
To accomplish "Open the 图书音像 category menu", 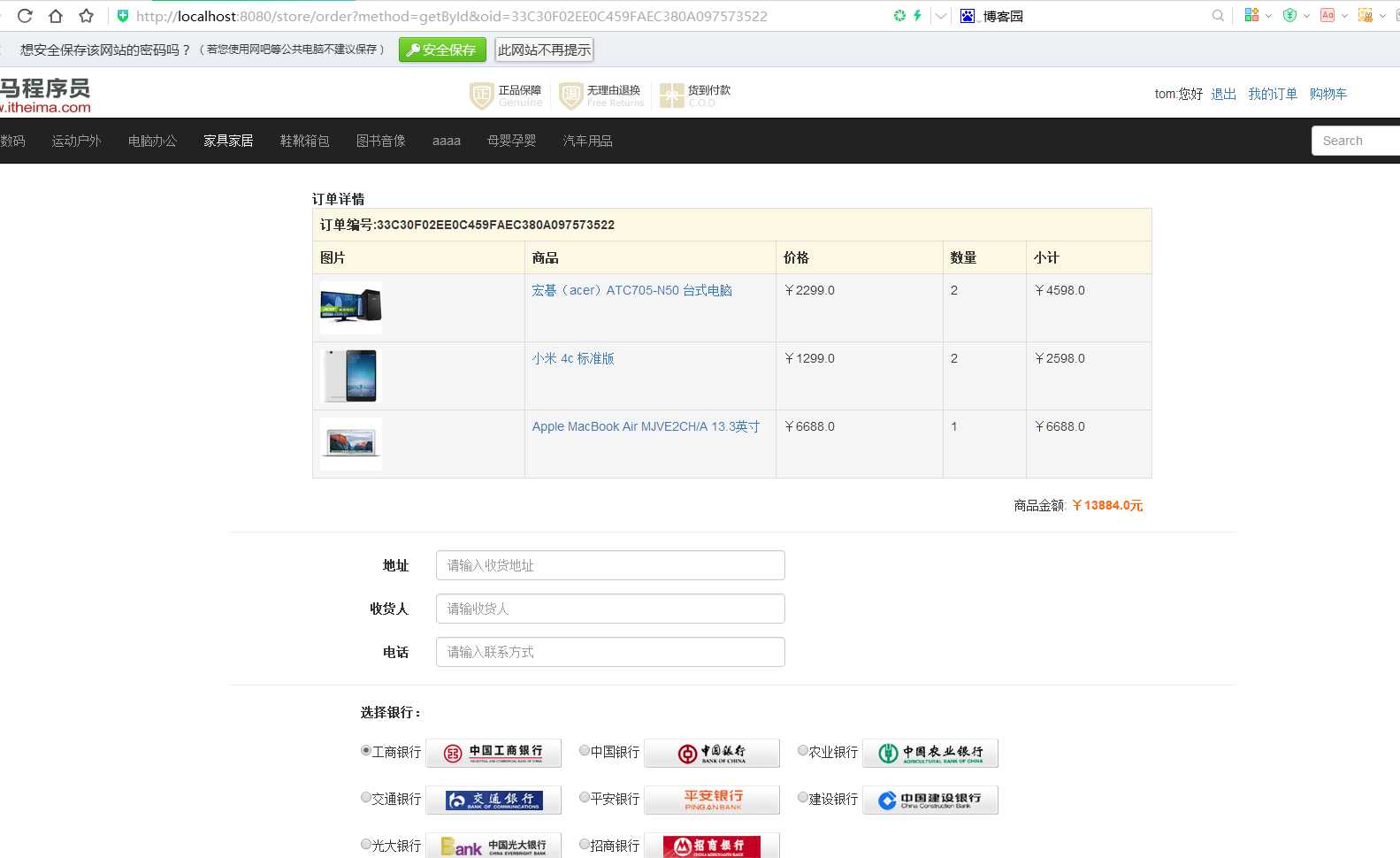I will [380, 141].
